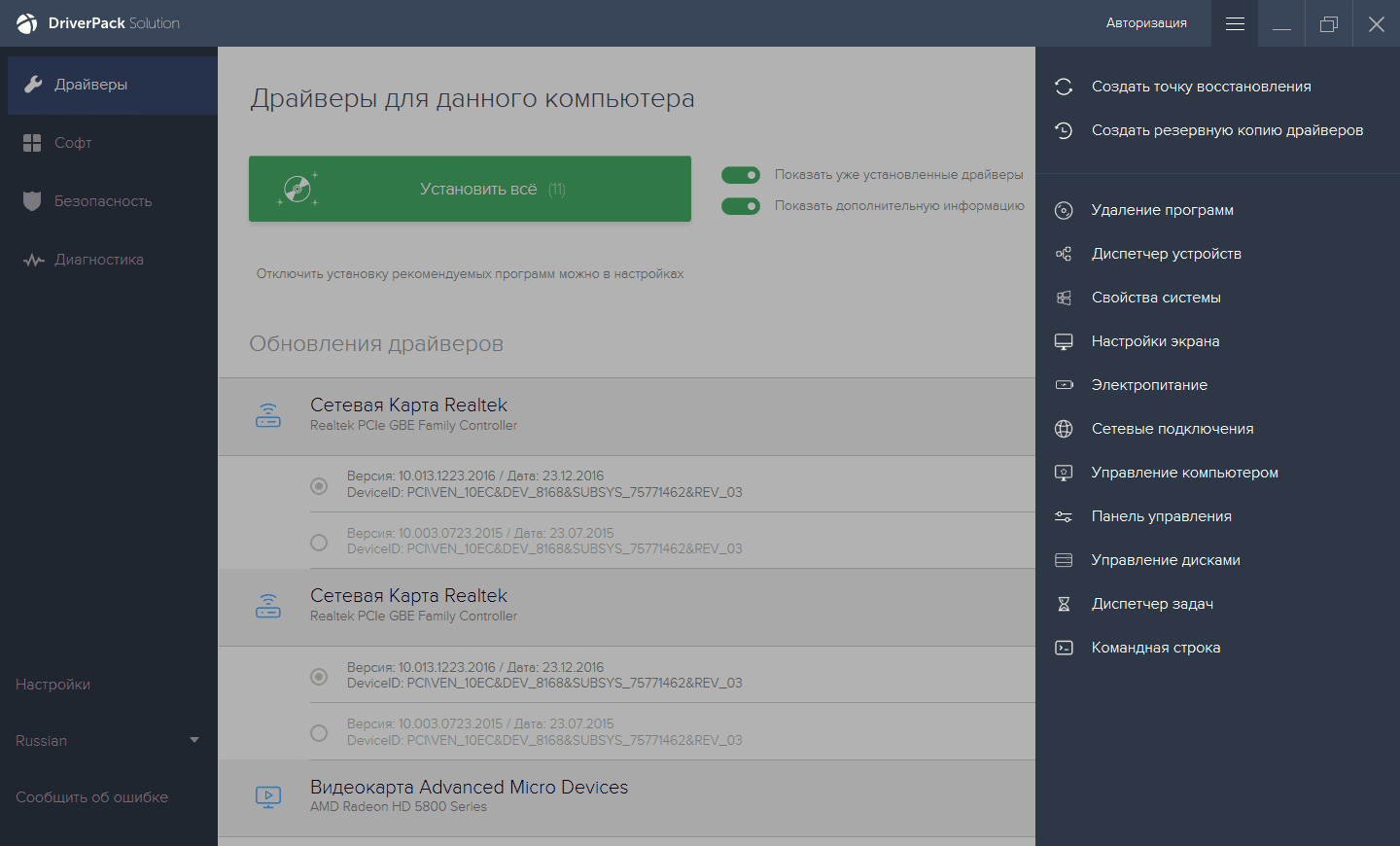This screenshot has width=1400, height=846.
Task: Expand second Сетевая Карта Realtek header row
Action: [x=627, y=607]
